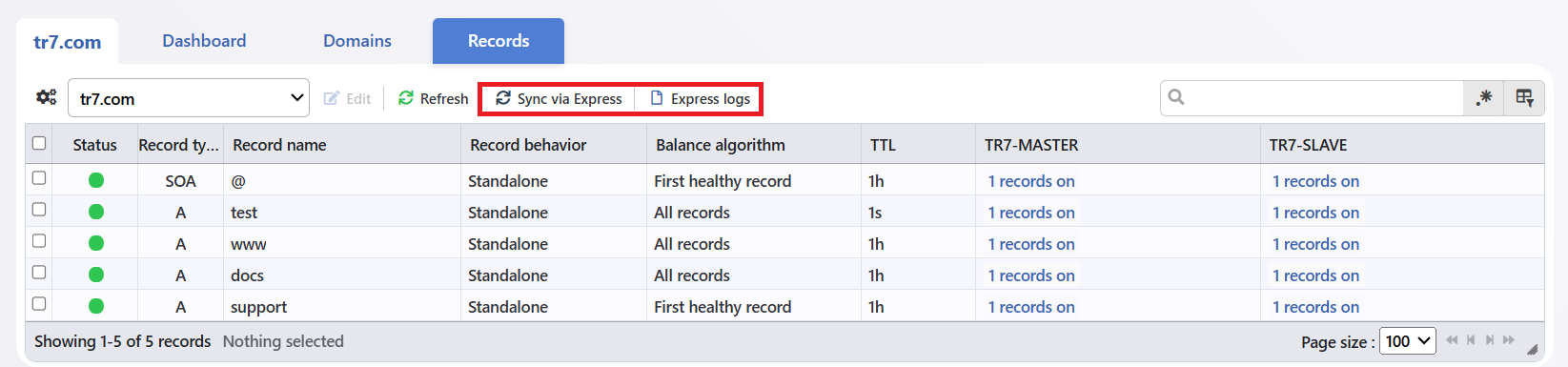Open the tr7.com domain dropdown
This screenshot has width=1568, height=367.
[189, 98]
